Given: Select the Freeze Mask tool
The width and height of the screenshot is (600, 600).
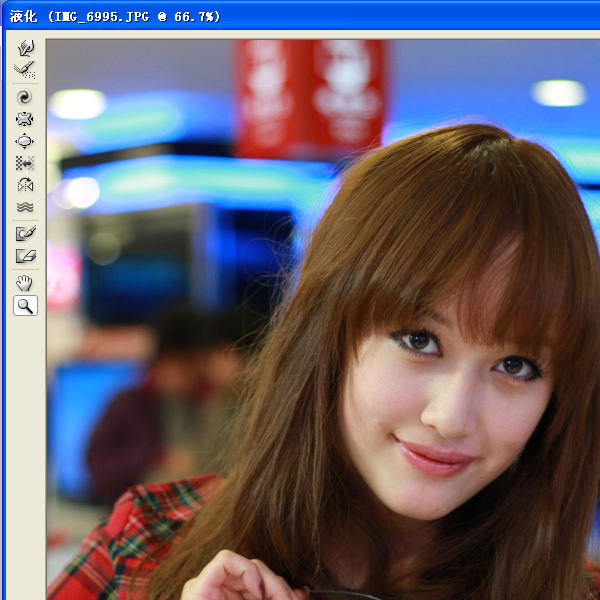Looking at the screenshot, I should (x=25, y=233).
